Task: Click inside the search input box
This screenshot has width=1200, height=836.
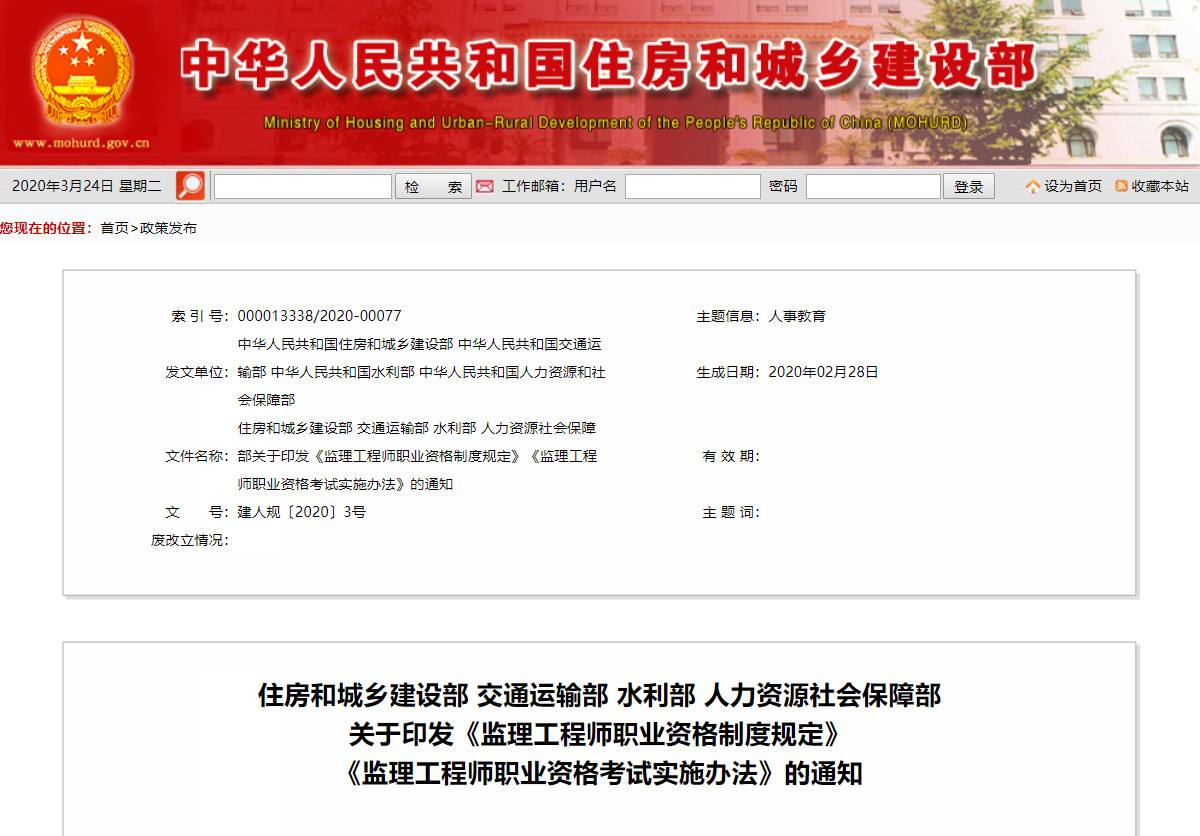Action: tap(300, 186)
